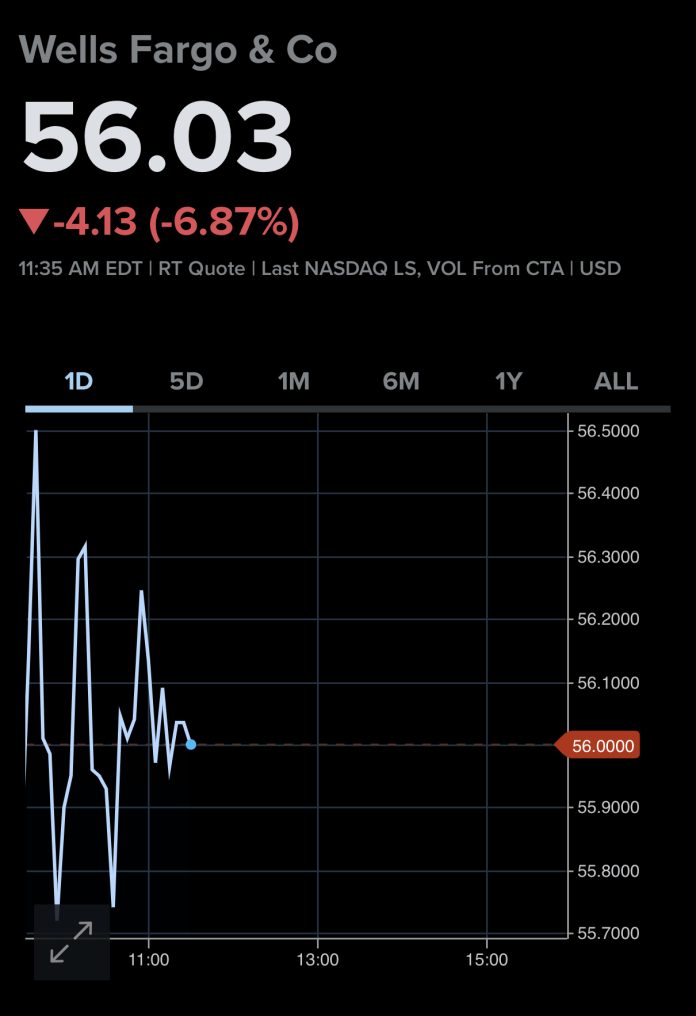
Task: Click the USD currency label
Action: (x=600, y=269)
